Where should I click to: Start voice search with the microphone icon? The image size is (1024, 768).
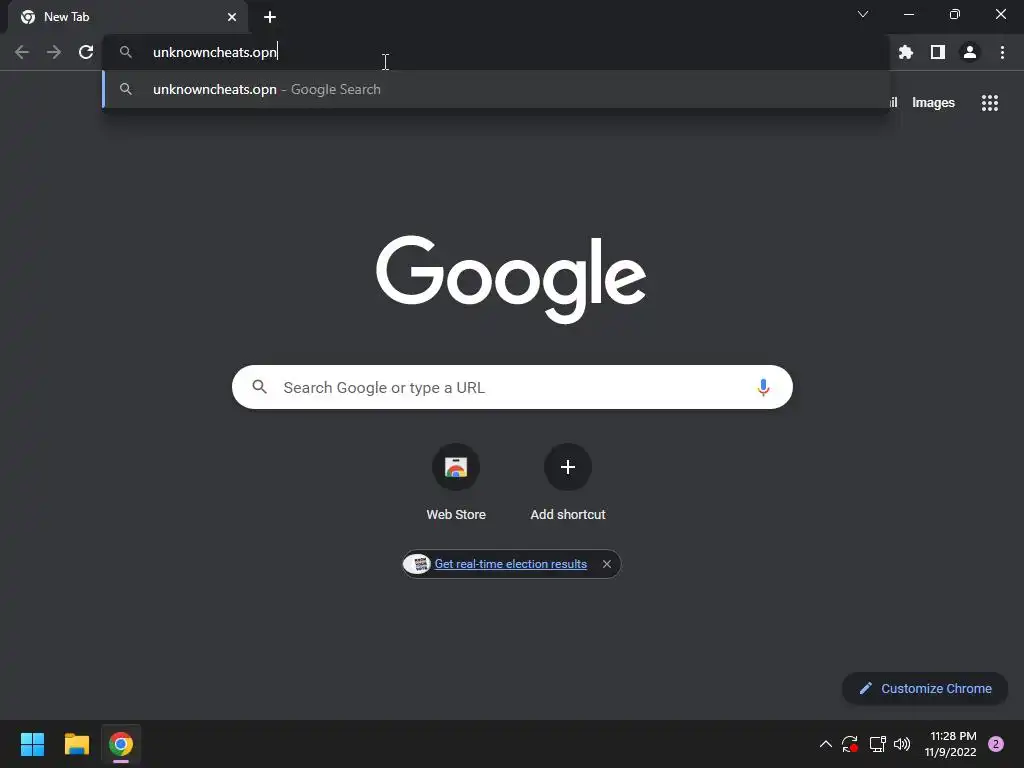[x=763, y=387]
